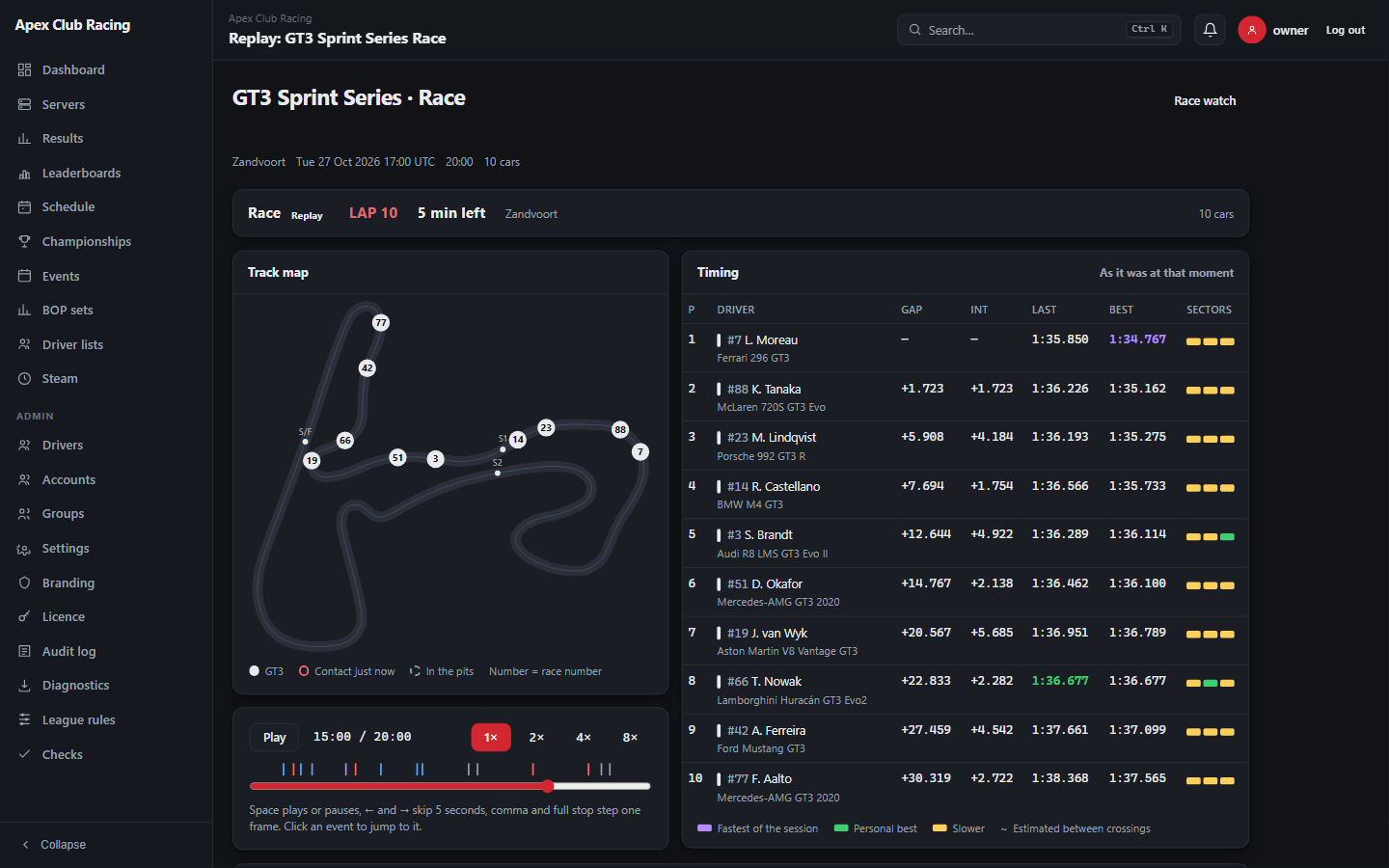
Task: Select driver #3 S. Brandt
Action: click(965, 543)
